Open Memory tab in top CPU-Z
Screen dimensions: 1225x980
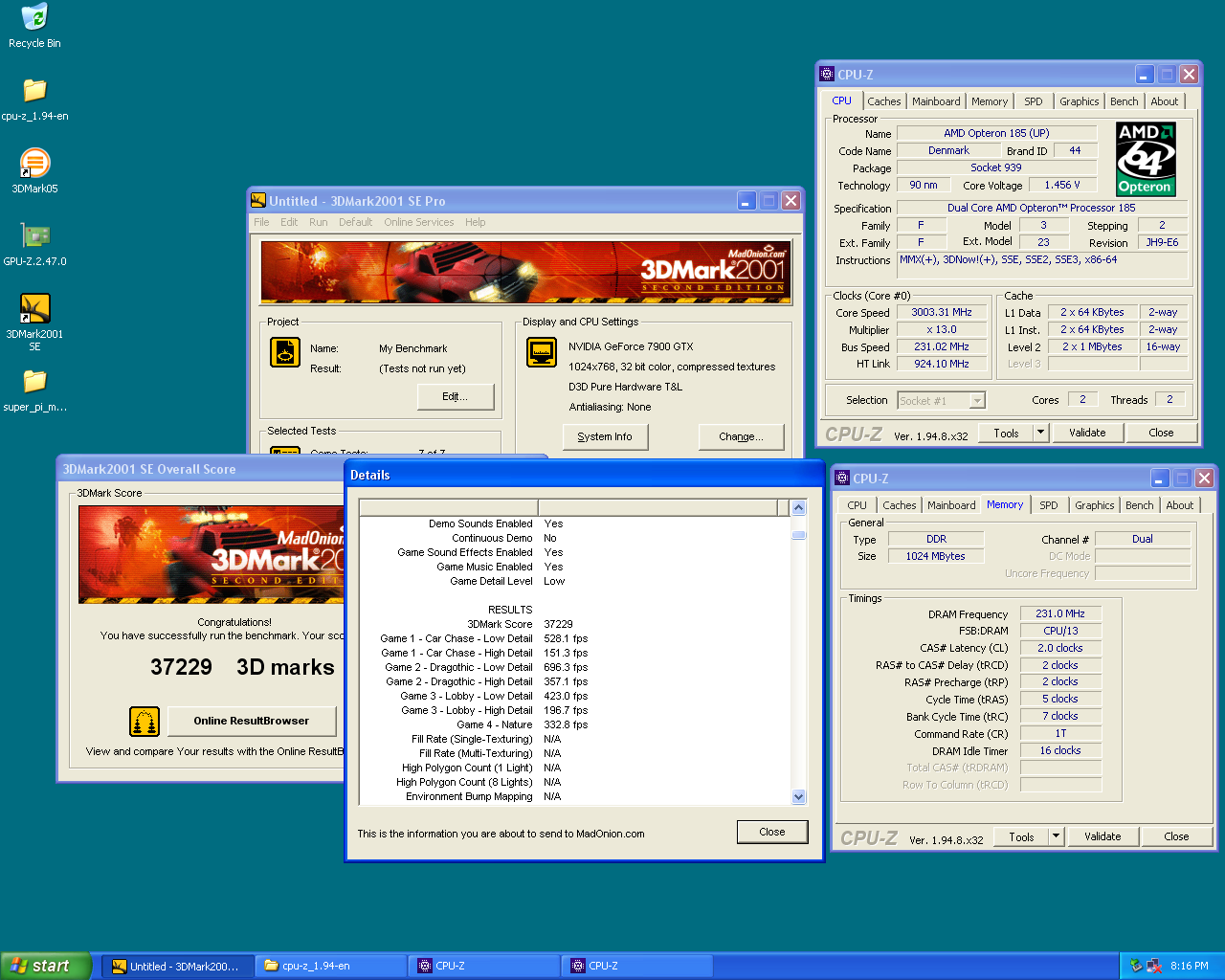[990, 101]
